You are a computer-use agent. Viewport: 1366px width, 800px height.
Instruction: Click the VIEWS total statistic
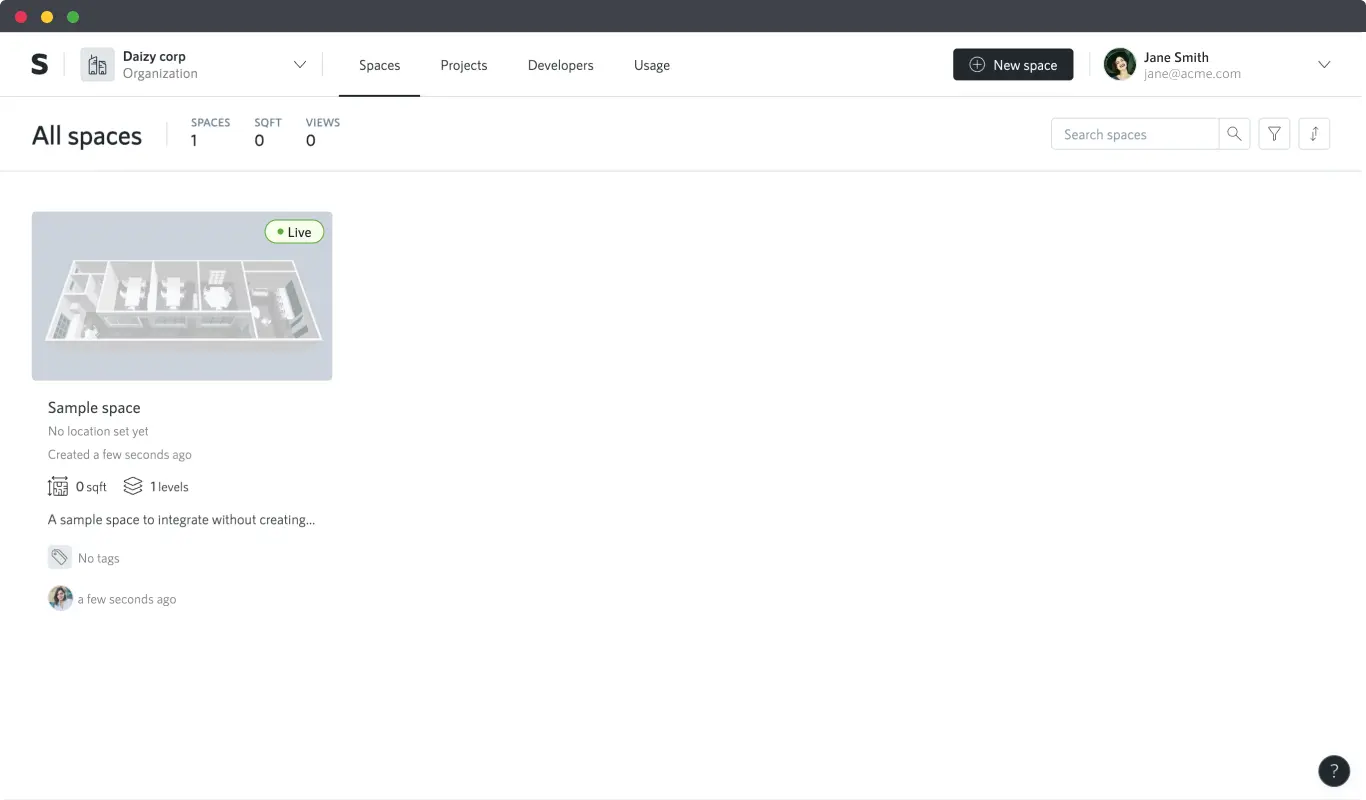coord(322,132)
